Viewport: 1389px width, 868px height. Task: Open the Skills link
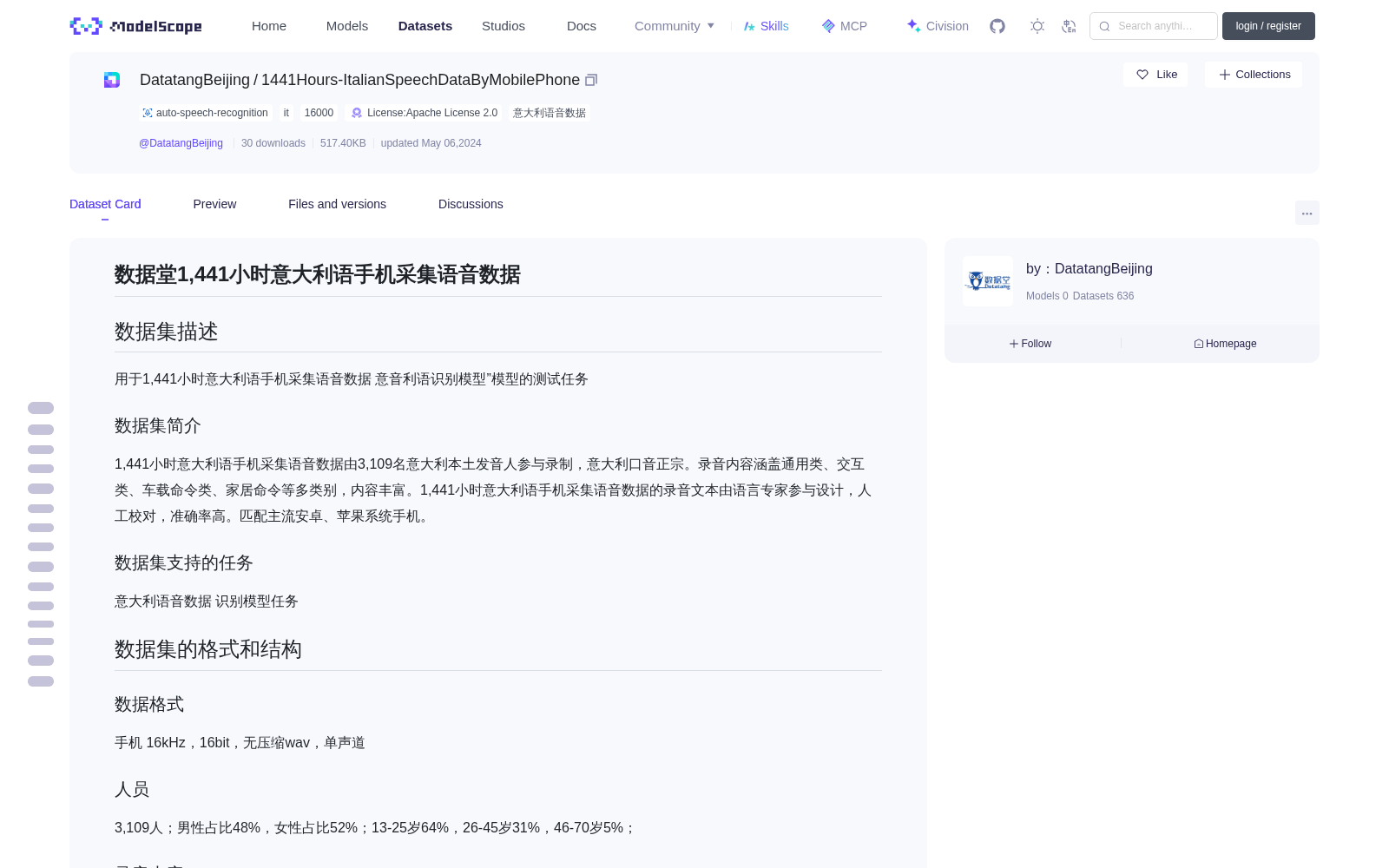767,26
